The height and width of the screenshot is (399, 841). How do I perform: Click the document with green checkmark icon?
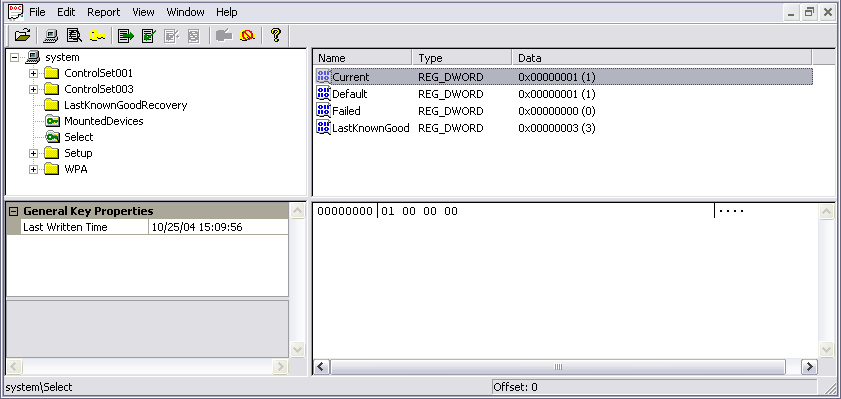(x=149, y=35)
